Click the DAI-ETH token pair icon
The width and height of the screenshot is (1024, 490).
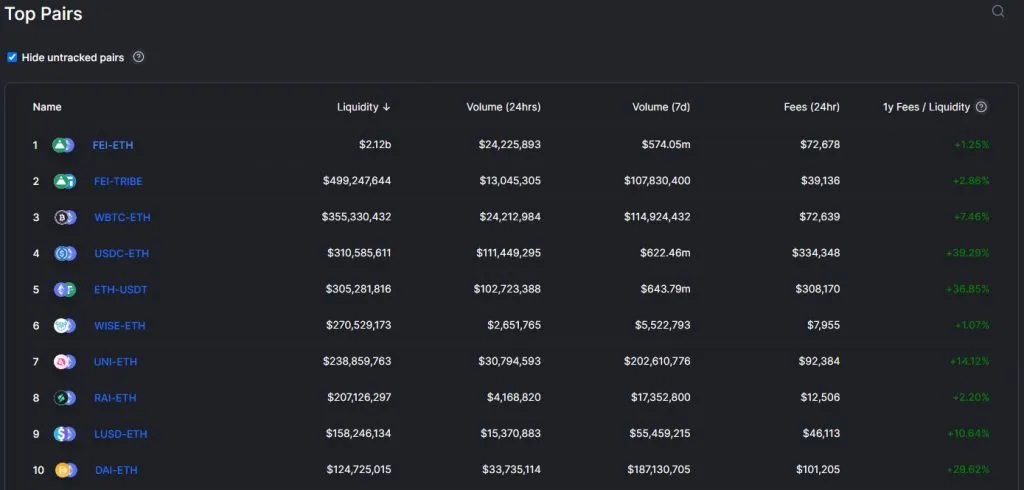[x=66, y=470]
